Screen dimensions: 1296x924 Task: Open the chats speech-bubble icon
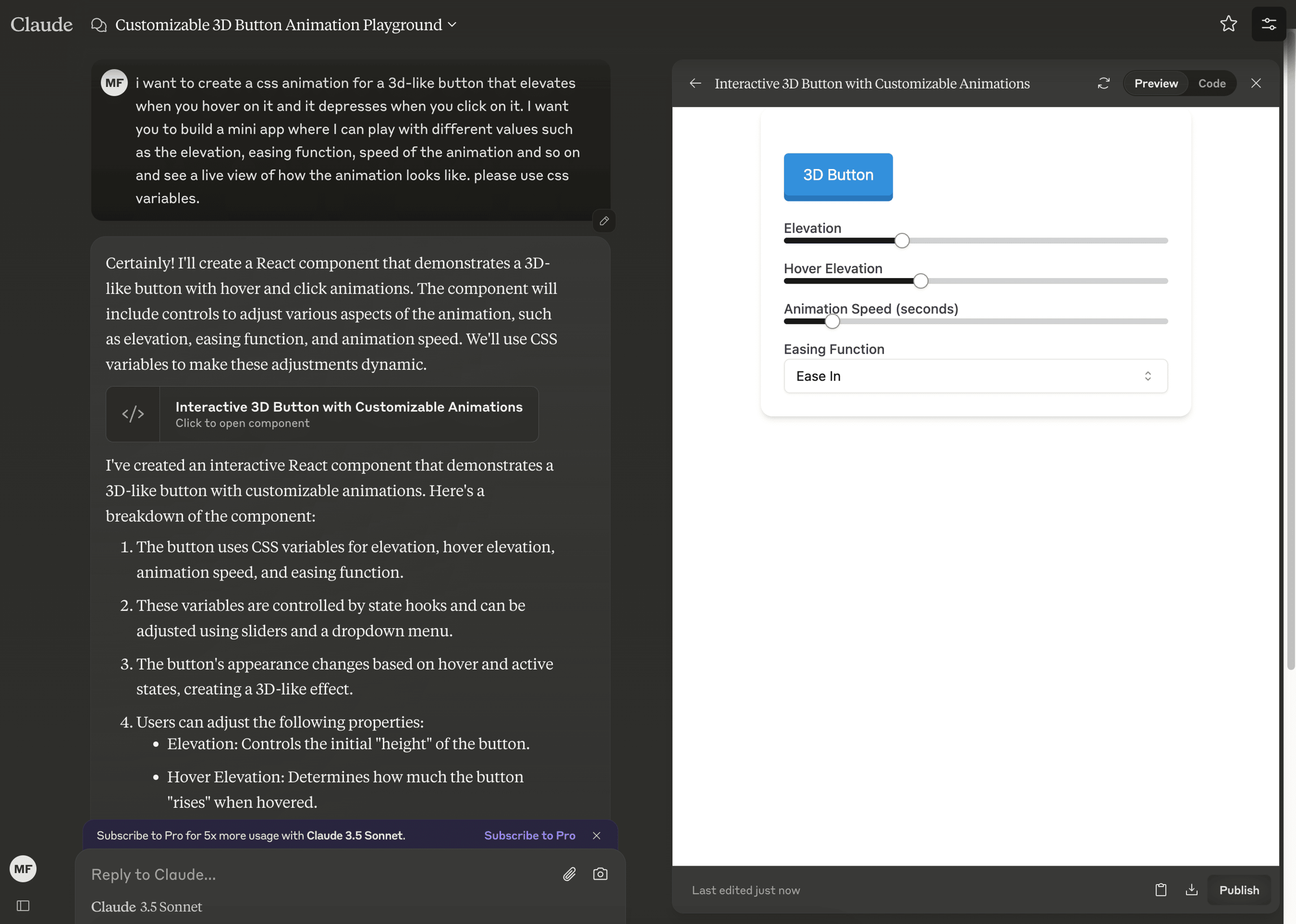coord(98,25)
